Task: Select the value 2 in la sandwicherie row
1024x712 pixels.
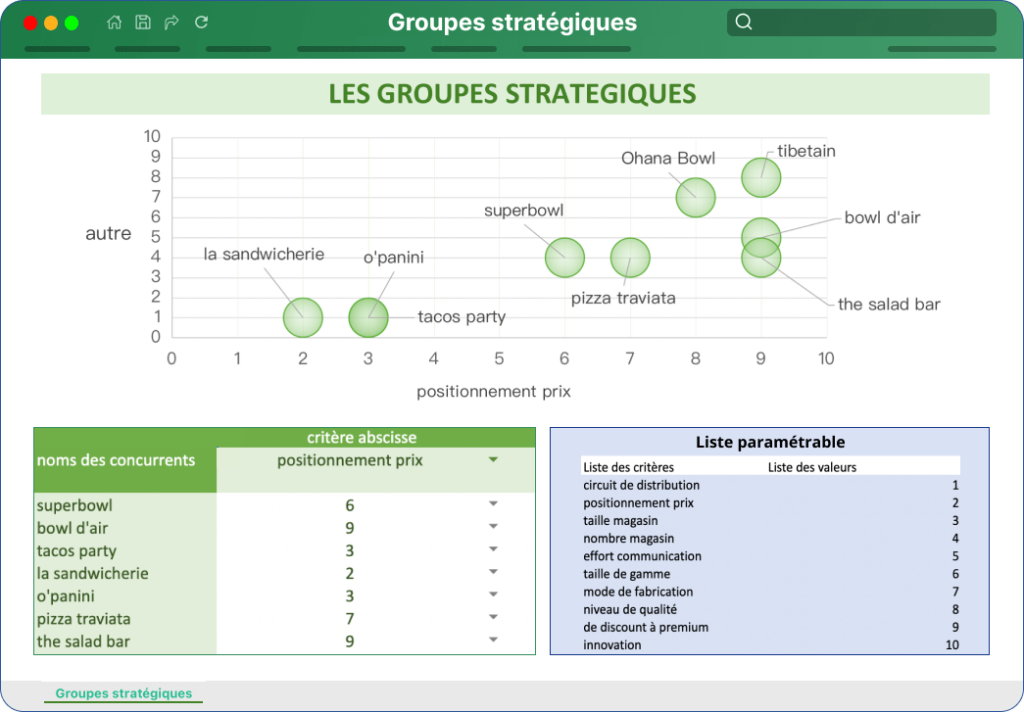Action: click(350, 573)
